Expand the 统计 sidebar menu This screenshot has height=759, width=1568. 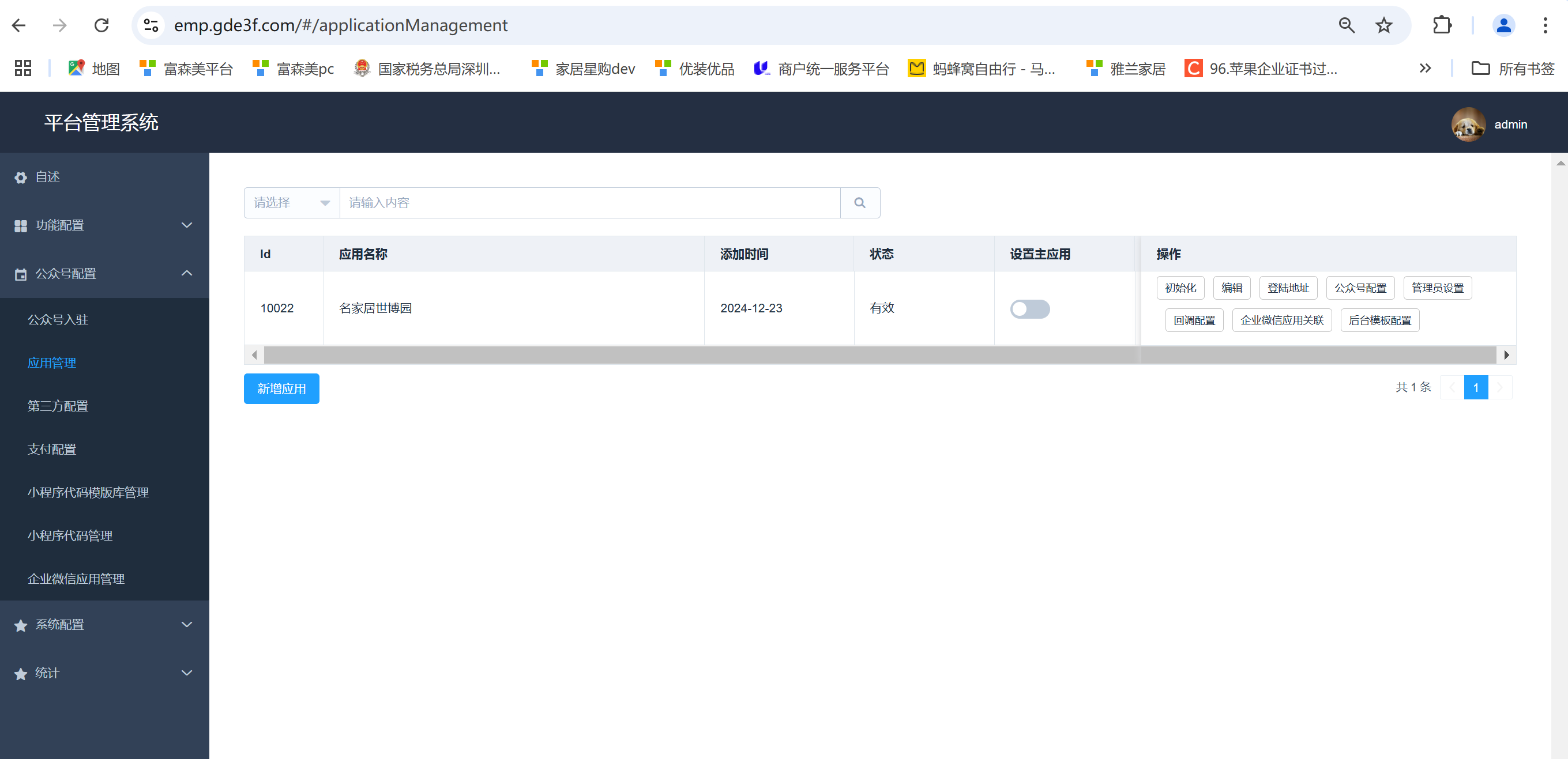tap(105, 673)
